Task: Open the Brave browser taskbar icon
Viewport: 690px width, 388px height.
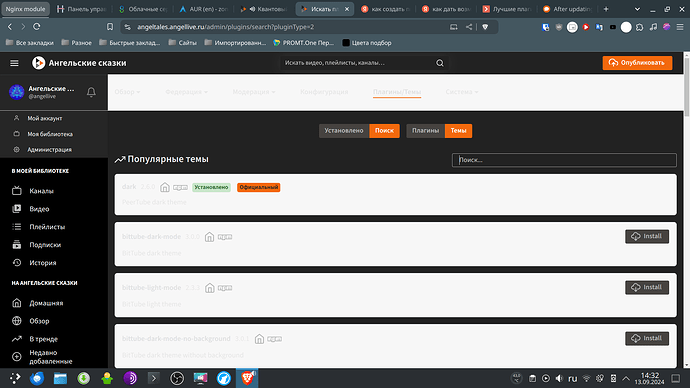Action: 247,378
